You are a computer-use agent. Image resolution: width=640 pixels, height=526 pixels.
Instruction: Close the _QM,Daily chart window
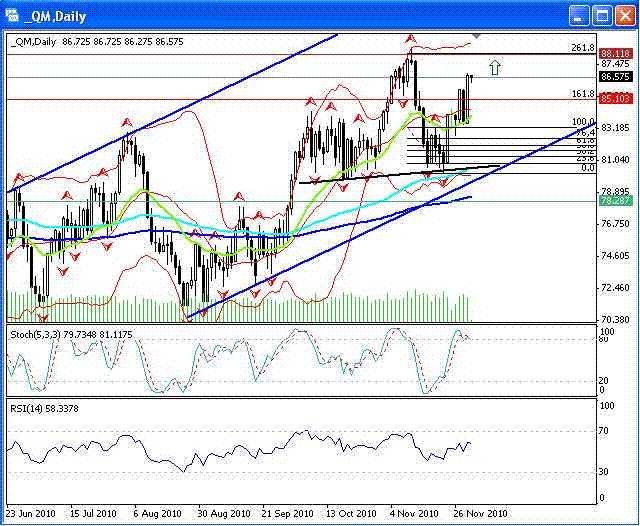pyautogui.click(x=625, y=16)
